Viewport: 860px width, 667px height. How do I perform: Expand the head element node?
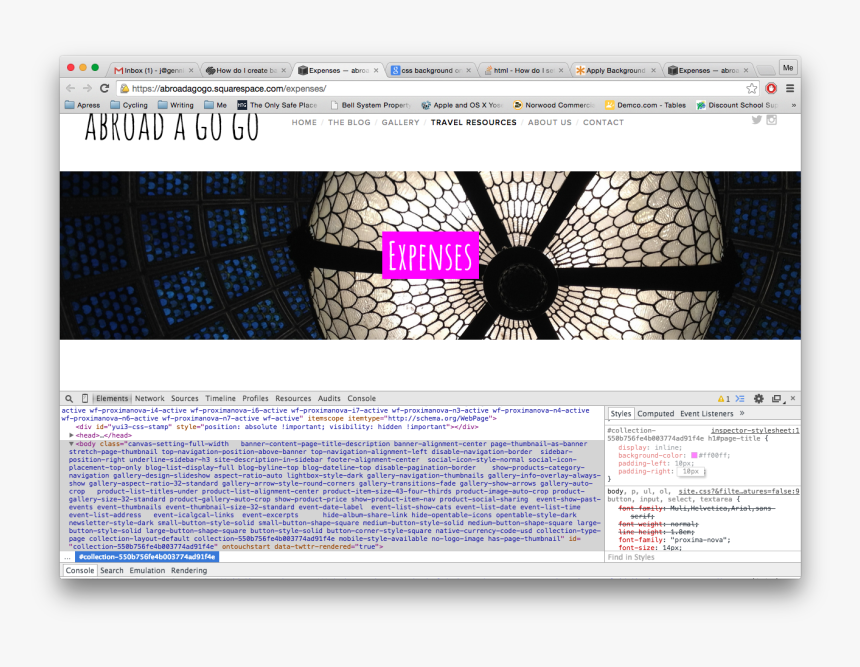point(71,435)
